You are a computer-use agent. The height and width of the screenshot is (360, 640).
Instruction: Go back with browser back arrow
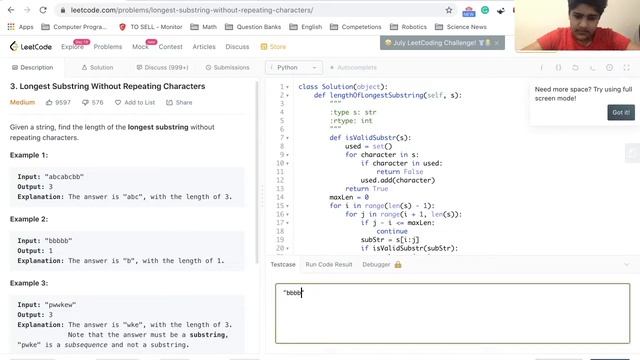pyautogui.click(x=11, y=10)
